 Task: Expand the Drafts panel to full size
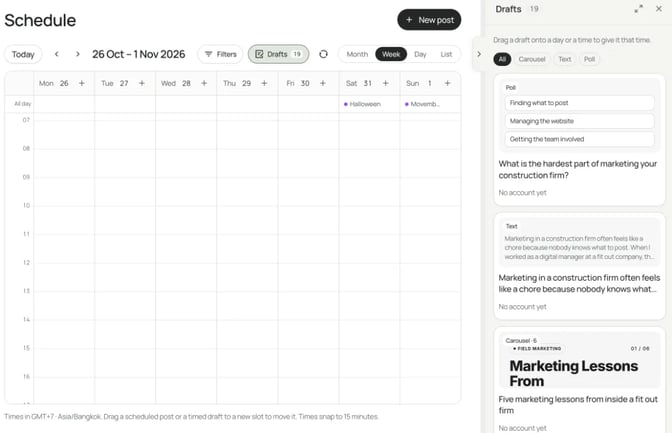pos(639,9)
